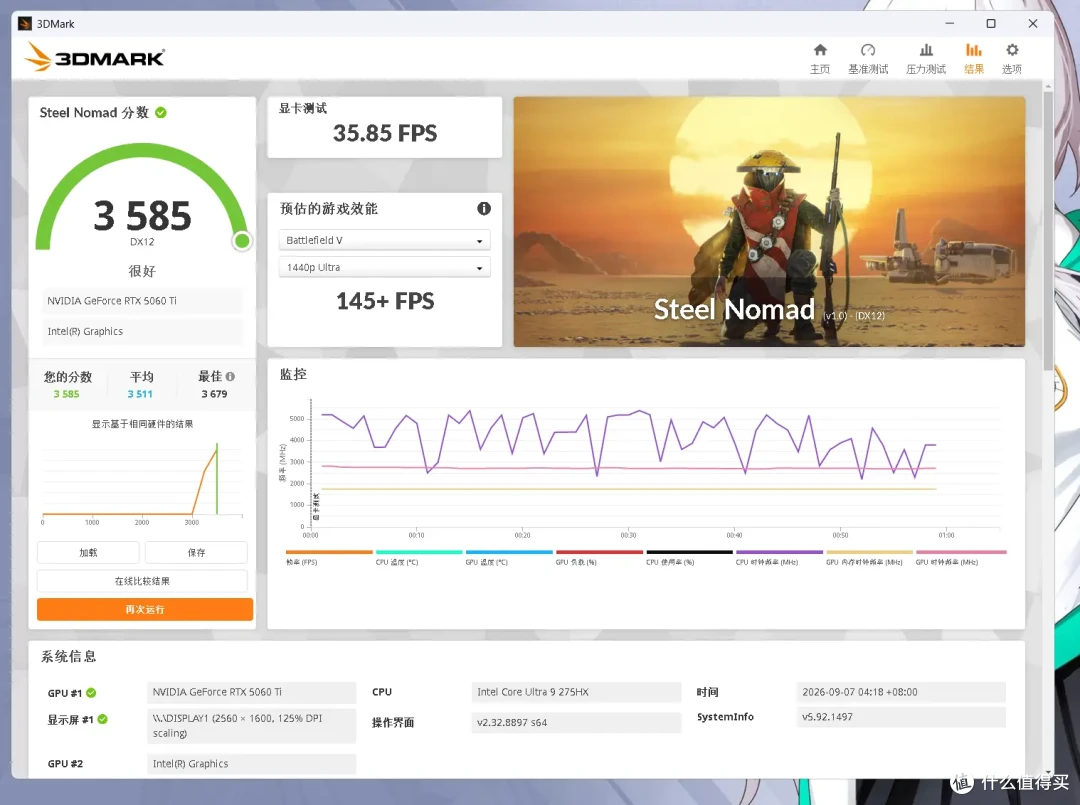
Task: Click the scrollbar up arrow
Action: click(x=1048, y=87)
